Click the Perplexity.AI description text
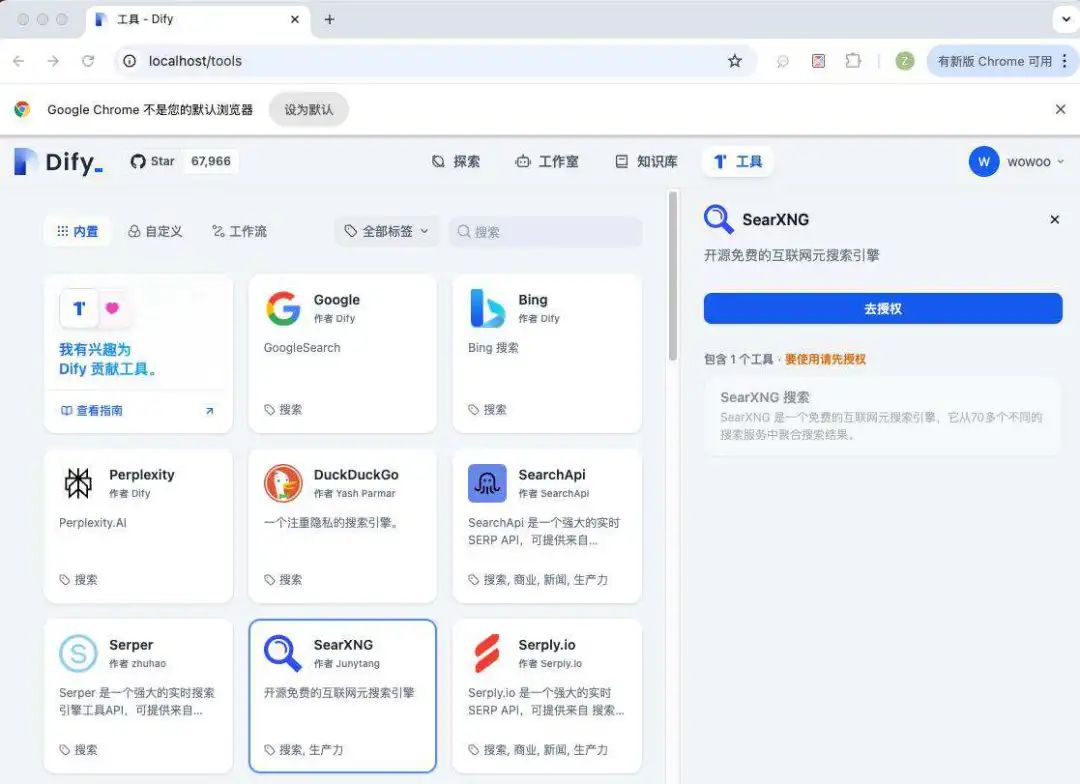 pyautogui.click(x=93, y=523)
